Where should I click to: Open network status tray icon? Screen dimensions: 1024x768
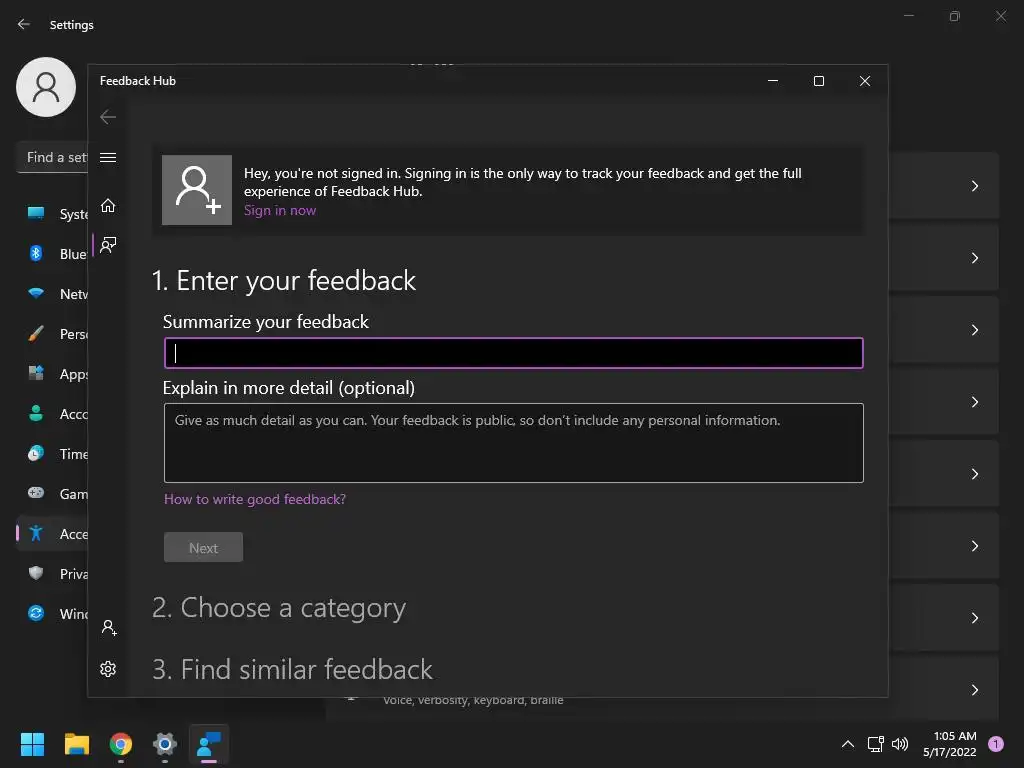pyautogui.click(x=876, y=744)
